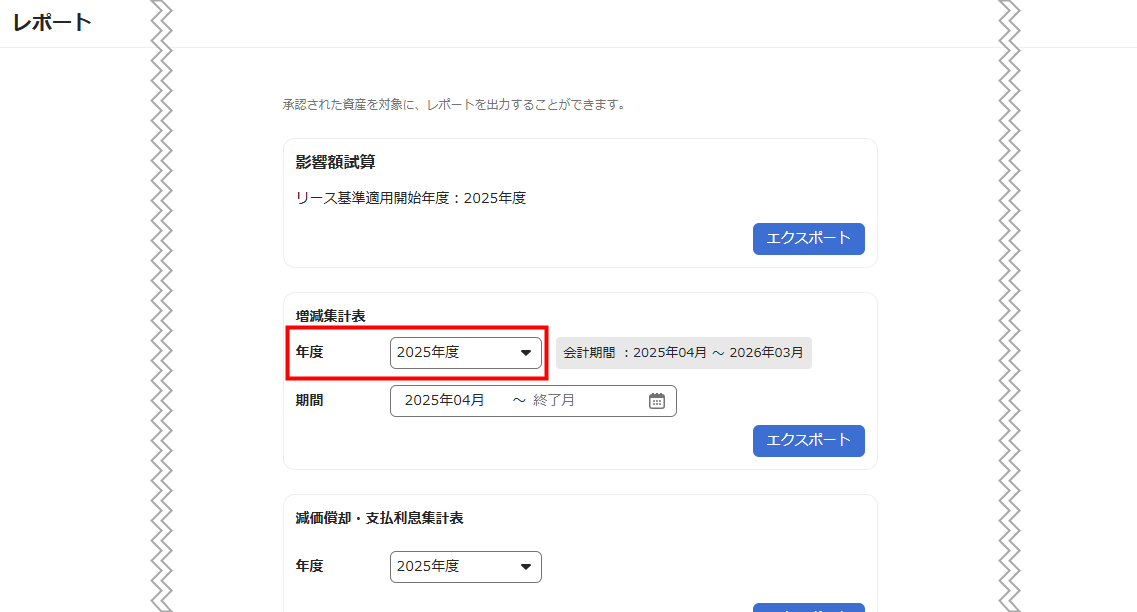Screen dimensions: 1137x612
Task: Click the caret arrow of 増減集計表 年度 selector
Action: [x=526, y=353]
